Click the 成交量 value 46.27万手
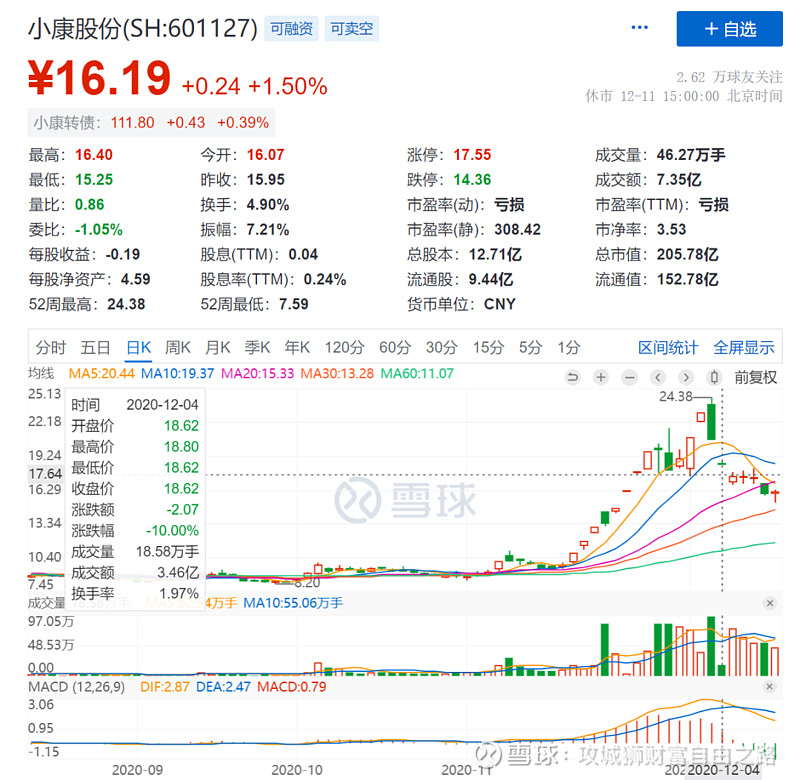The width and height of the screenshot is (800, 780). (691, 155)
